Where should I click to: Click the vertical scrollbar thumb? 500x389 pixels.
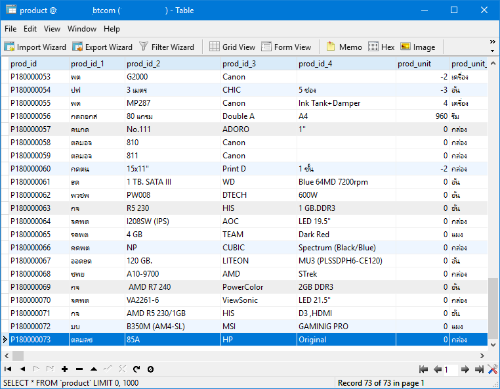(493, 308)
